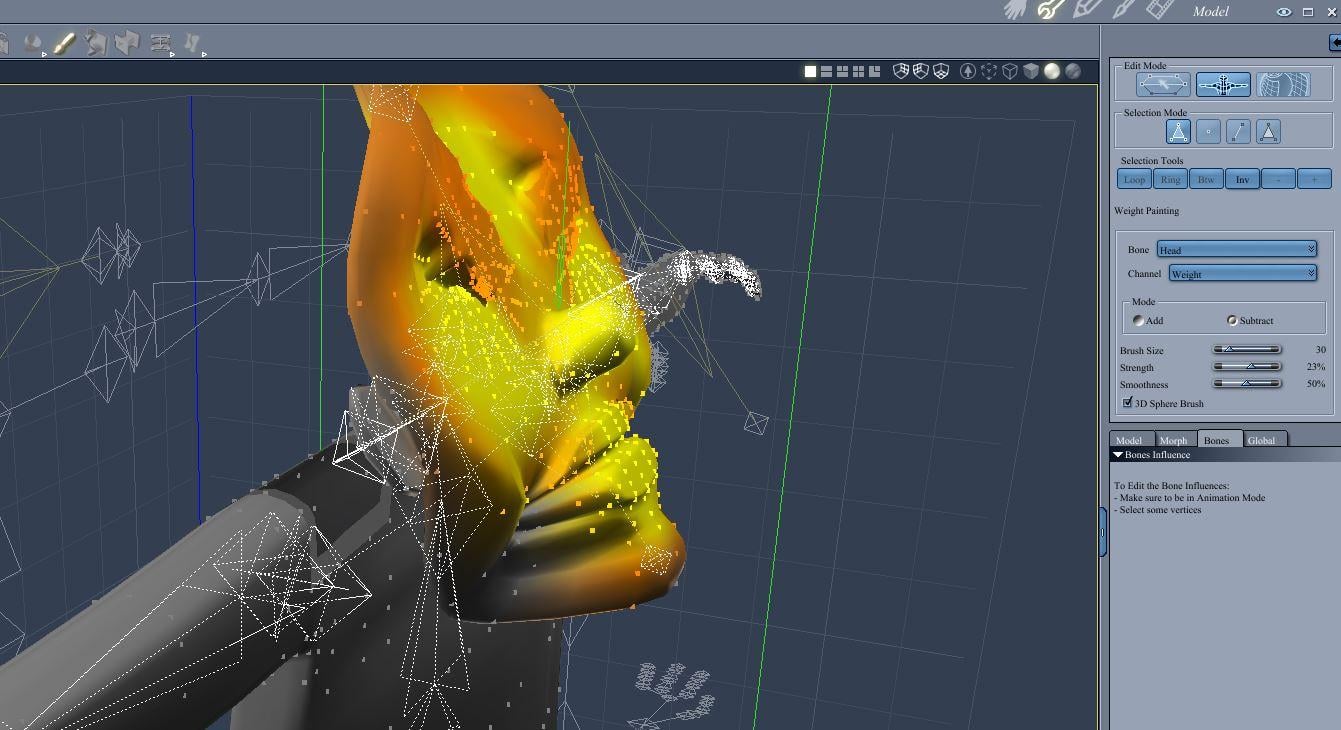Screen dimensions: 1341x730
Task: Shrink selection with the minus button
Action: 1278,179
